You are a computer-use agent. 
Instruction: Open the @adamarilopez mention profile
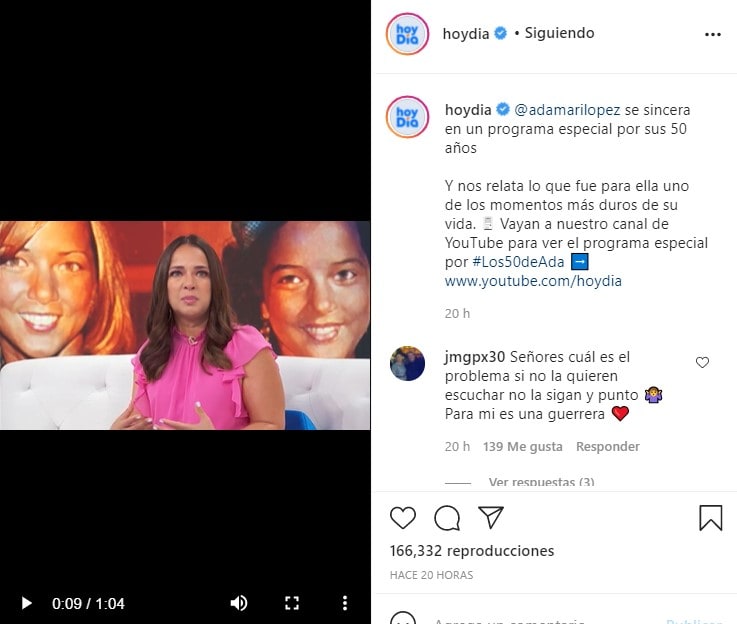567,110
